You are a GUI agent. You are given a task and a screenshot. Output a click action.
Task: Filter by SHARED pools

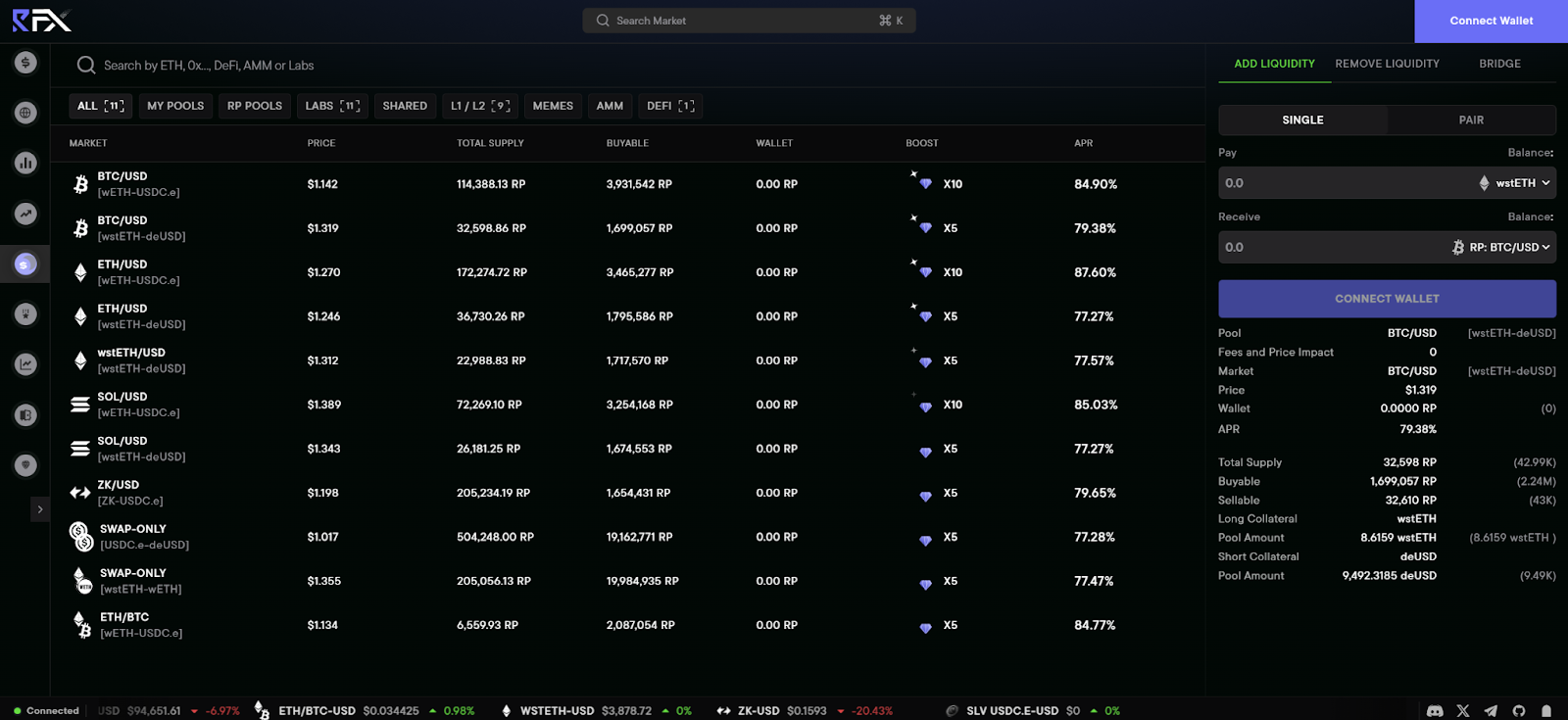click(405, 106)
